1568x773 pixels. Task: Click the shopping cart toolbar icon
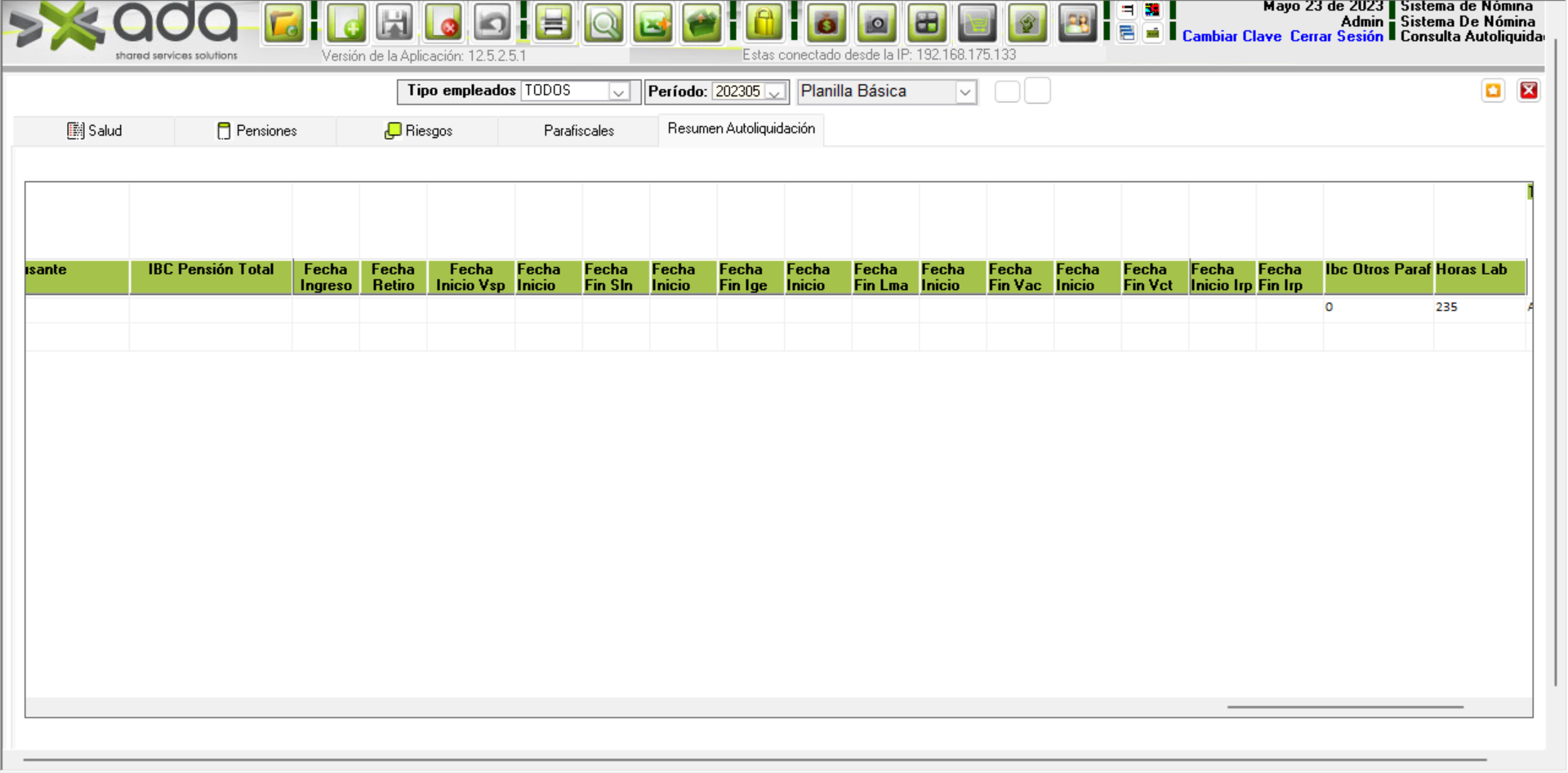click(x=977, y=23)
